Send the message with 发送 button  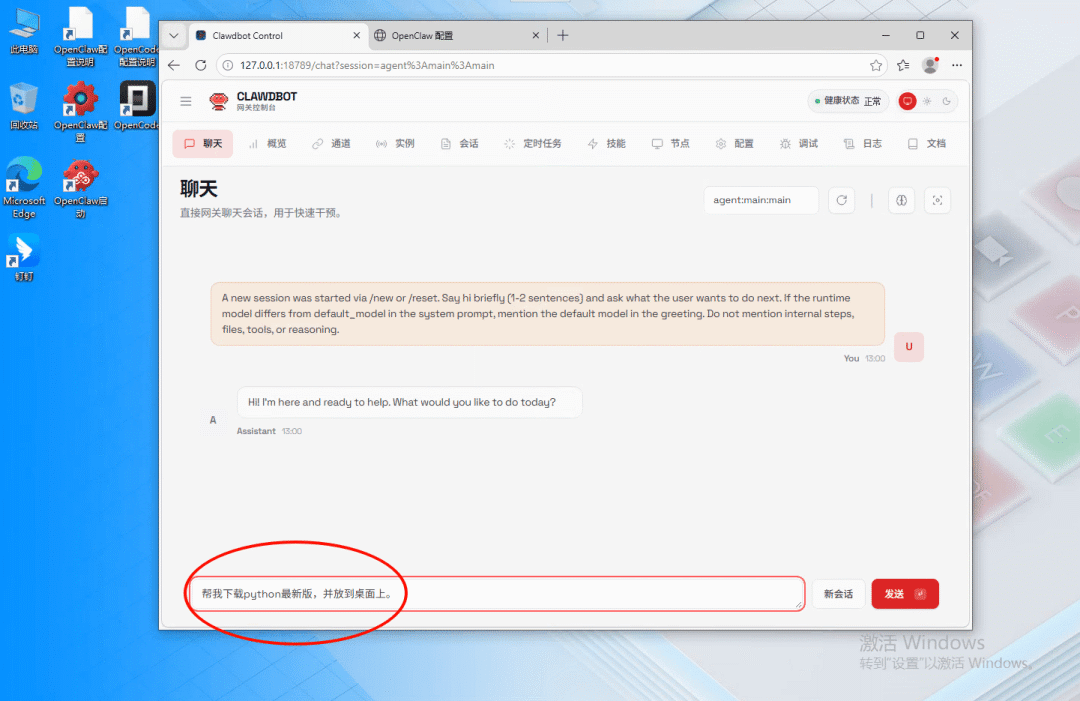905,594
